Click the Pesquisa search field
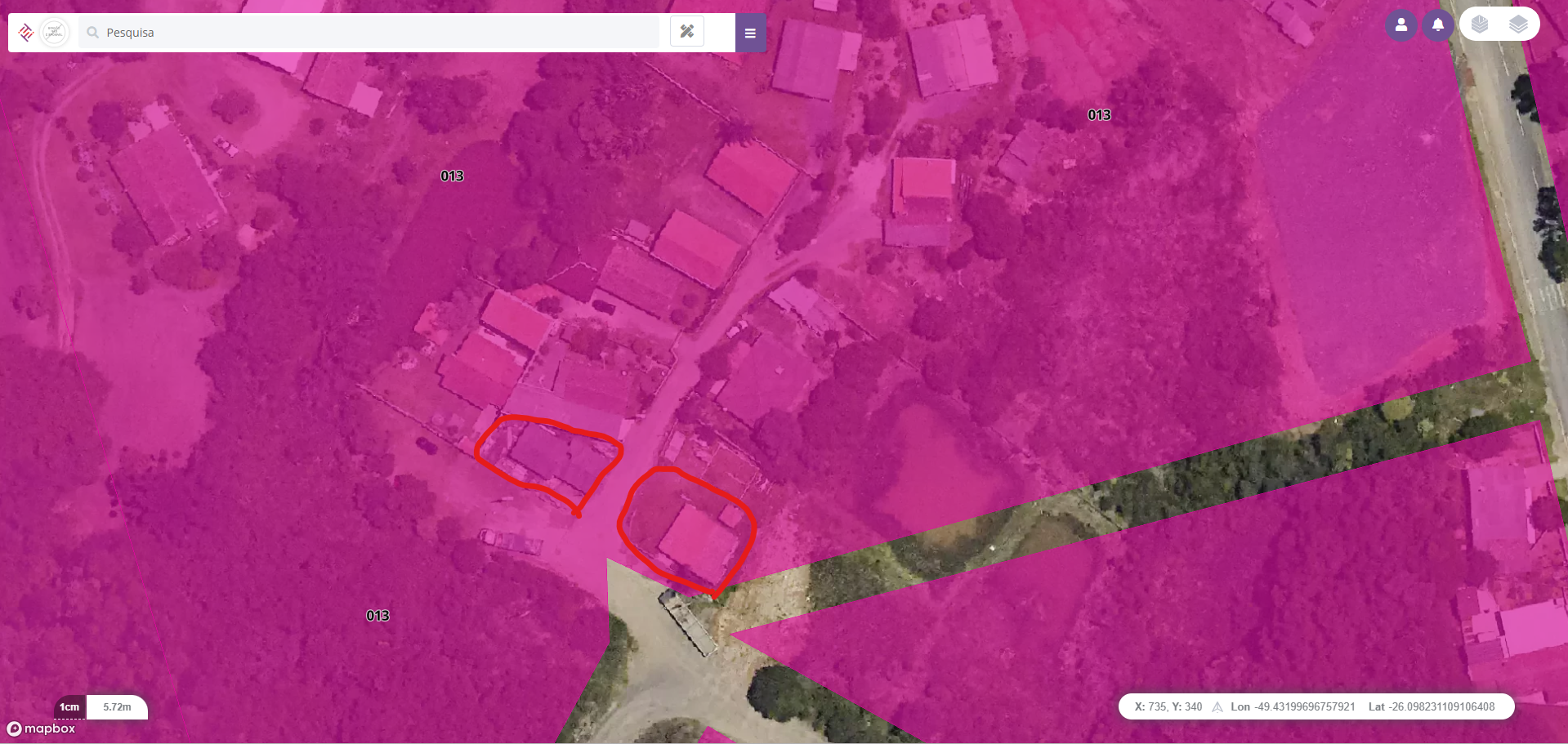 tap(369, 33)
